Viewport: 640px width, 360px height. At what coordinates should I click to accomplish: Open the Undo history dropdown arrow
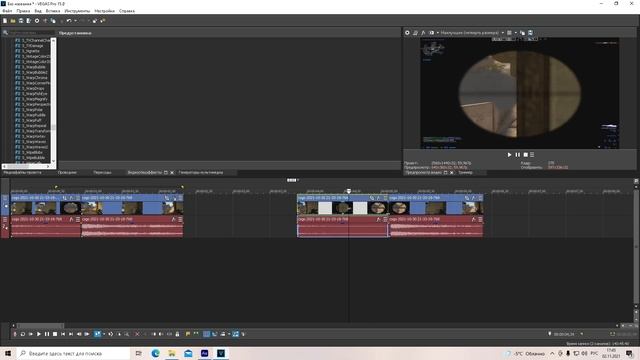click(x=75, y=21)
